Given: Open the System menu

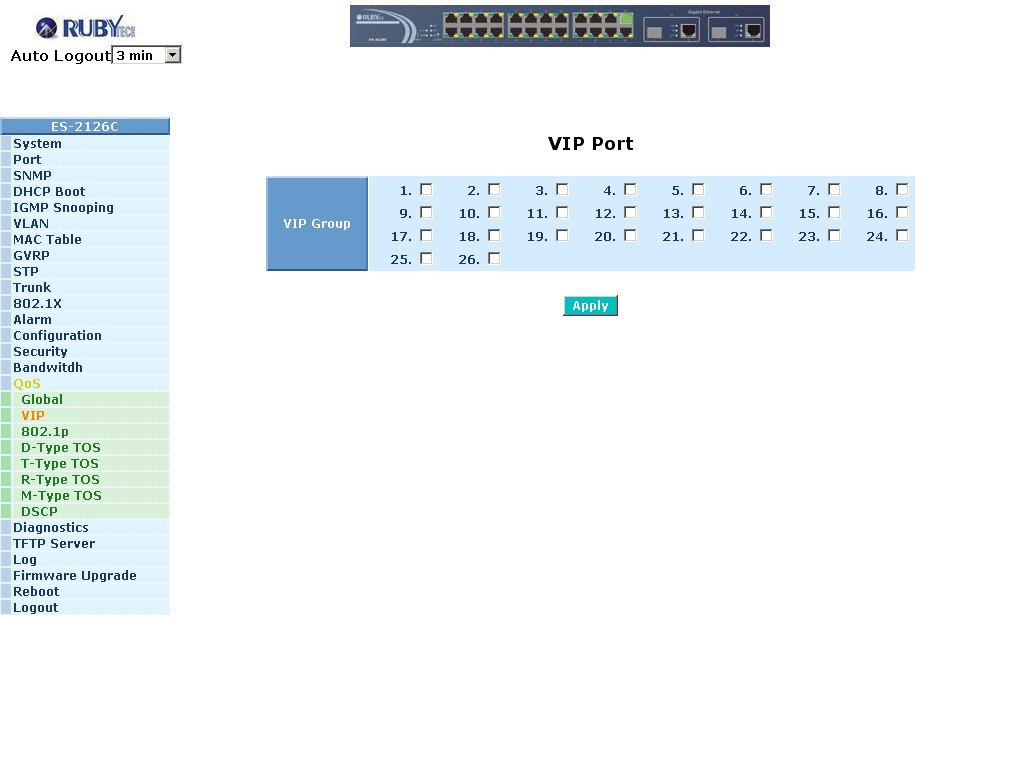Looking at the screenshot, I should point(37,143).
